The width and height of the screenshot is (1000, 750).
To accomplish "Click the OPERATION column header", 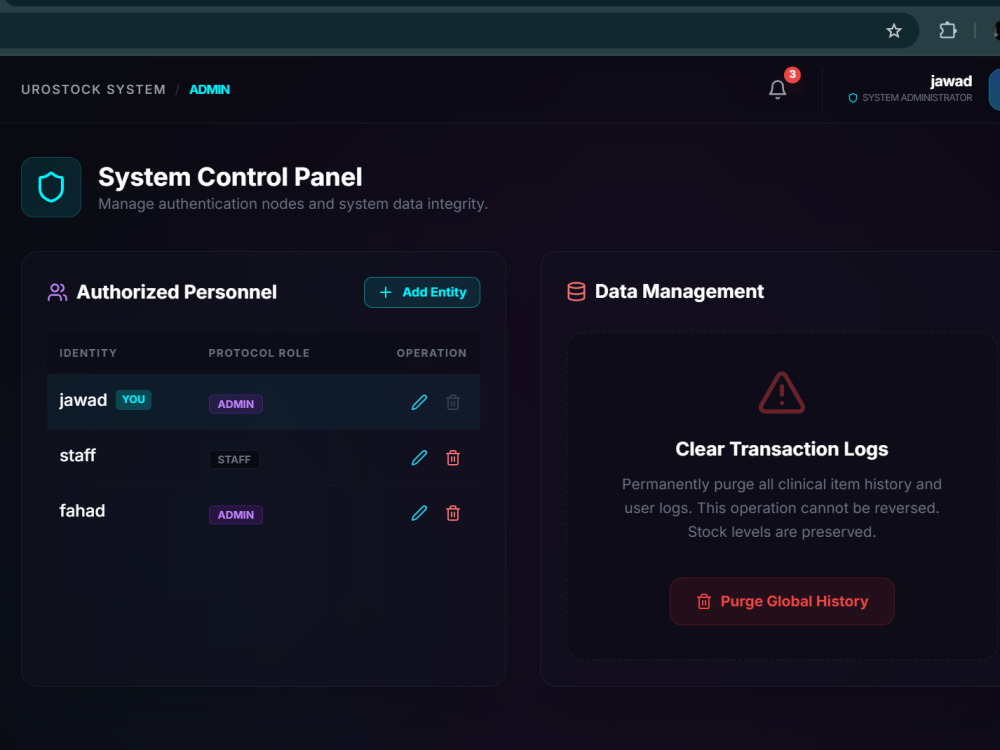I will point(432,353).
